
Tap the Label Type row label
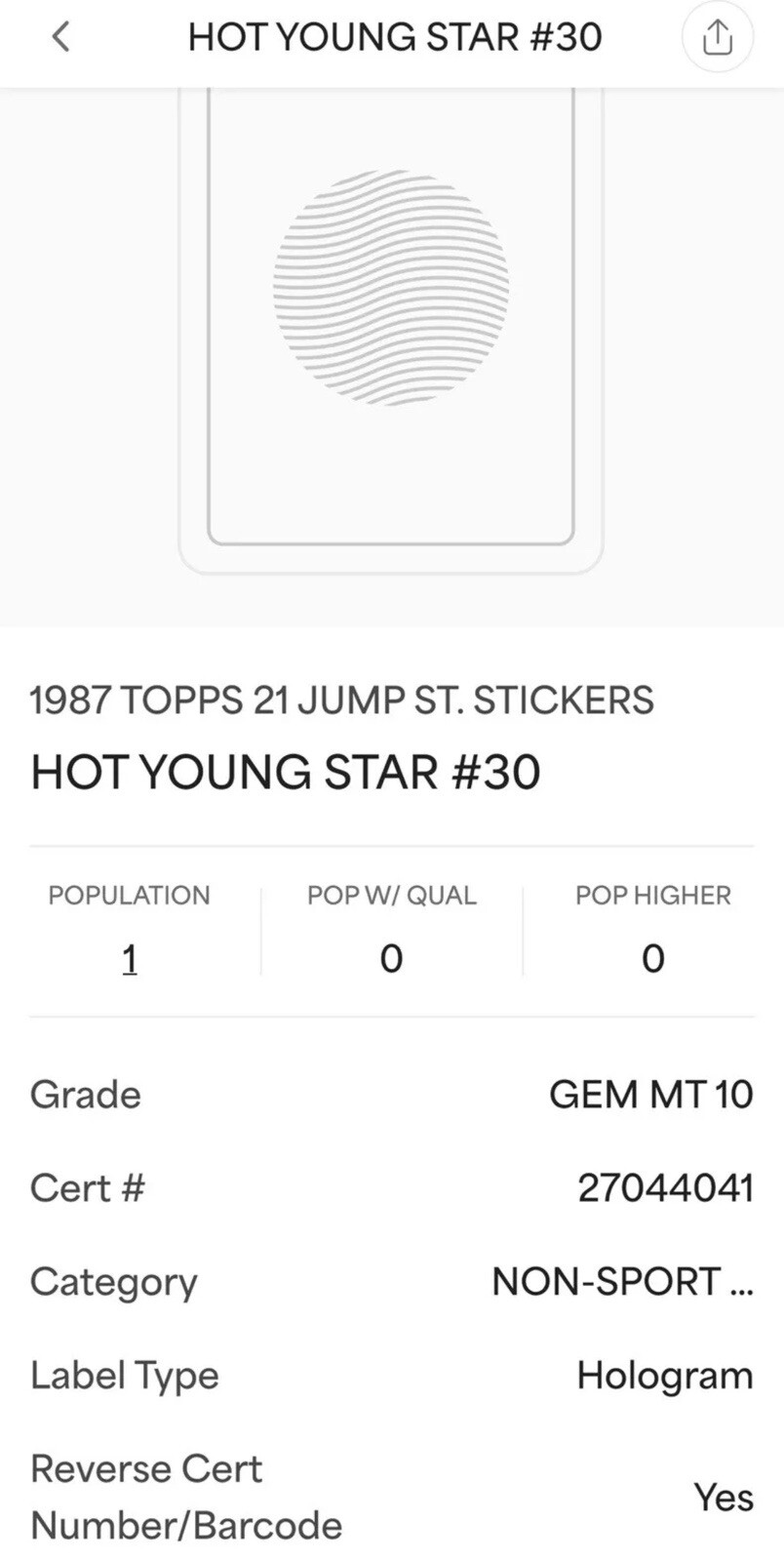(x=125, y=1376)
